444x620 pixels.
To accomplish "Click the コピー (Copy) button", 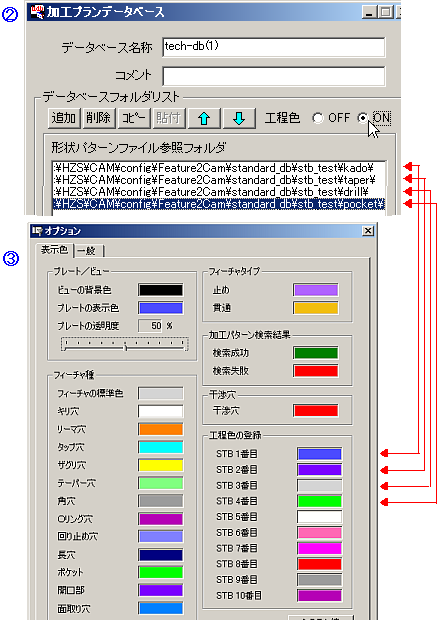I will [134, 118].
